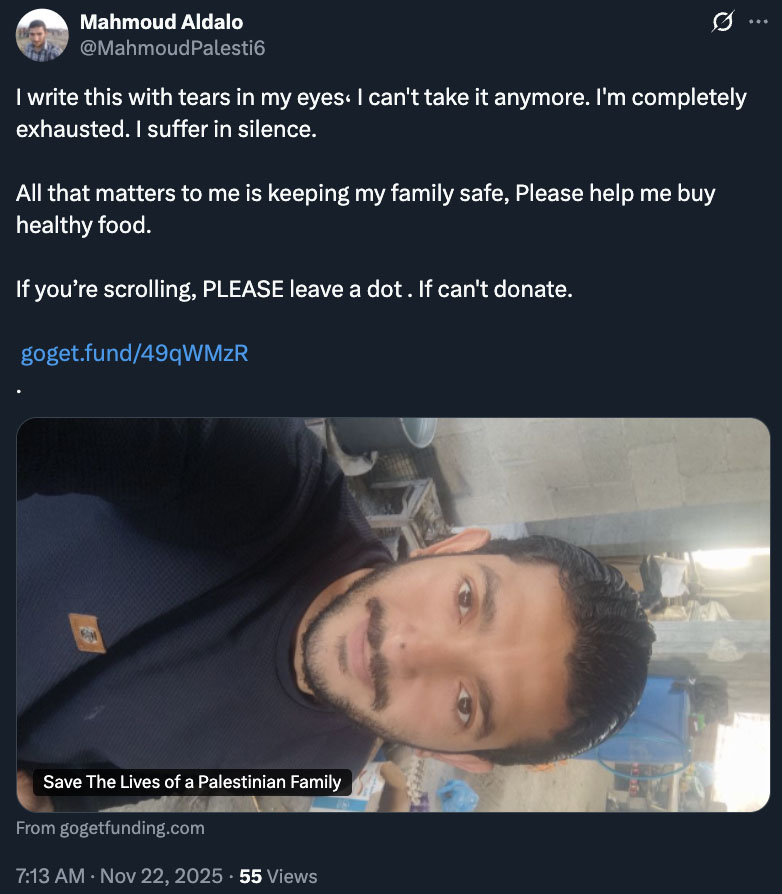
Task: Click the "Save The Lives of a Palestinian Family" caption
Action: point(192,782)
